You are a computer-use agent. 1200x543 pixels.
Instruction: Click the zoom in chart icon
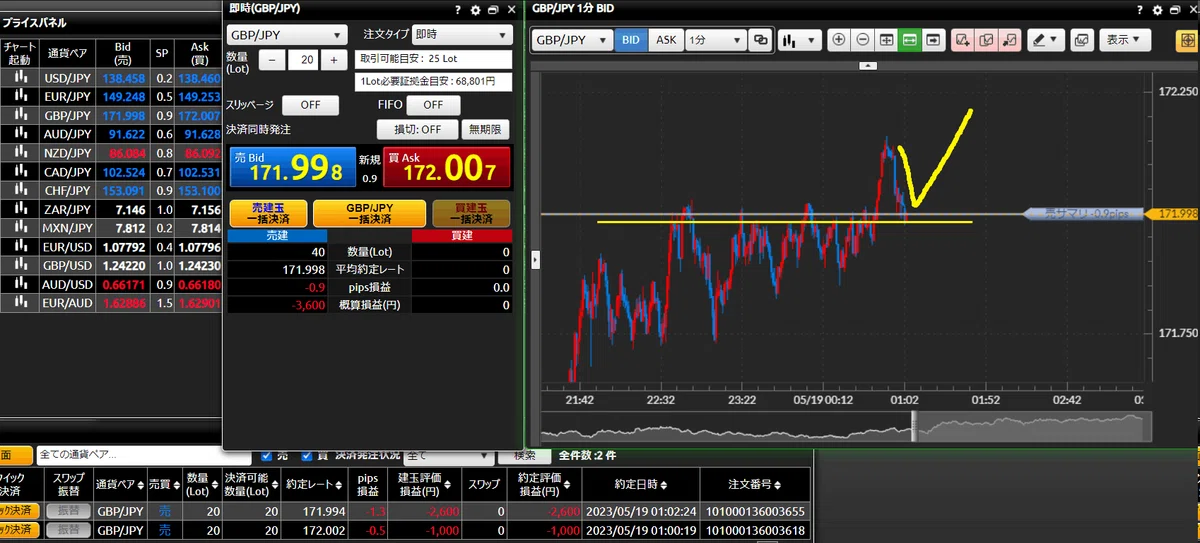[x=838, y=40]
